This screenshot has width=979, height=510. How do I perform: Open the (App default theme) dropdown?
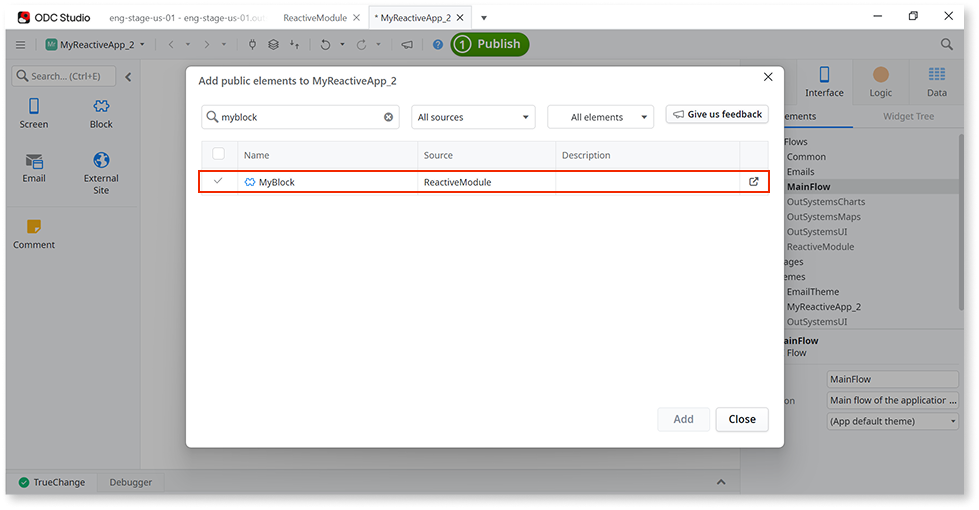tap(893, 421)
